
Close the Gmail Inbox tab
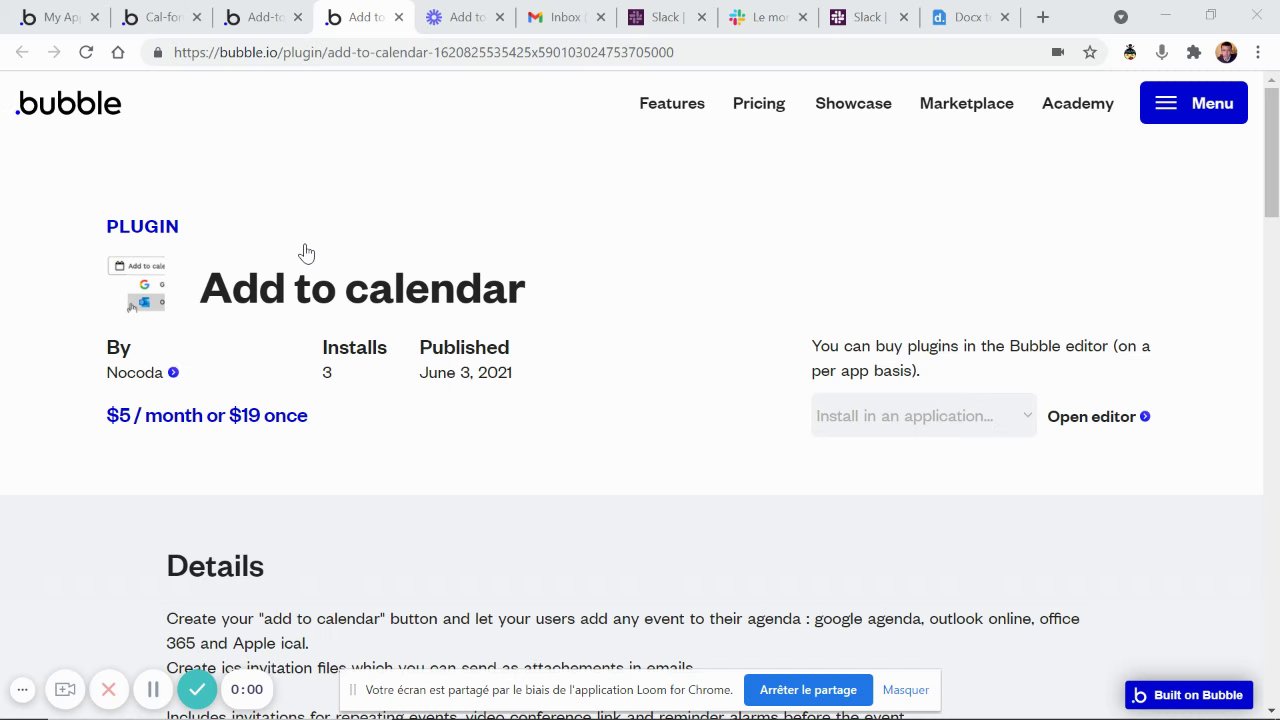(x=601, y=17)
